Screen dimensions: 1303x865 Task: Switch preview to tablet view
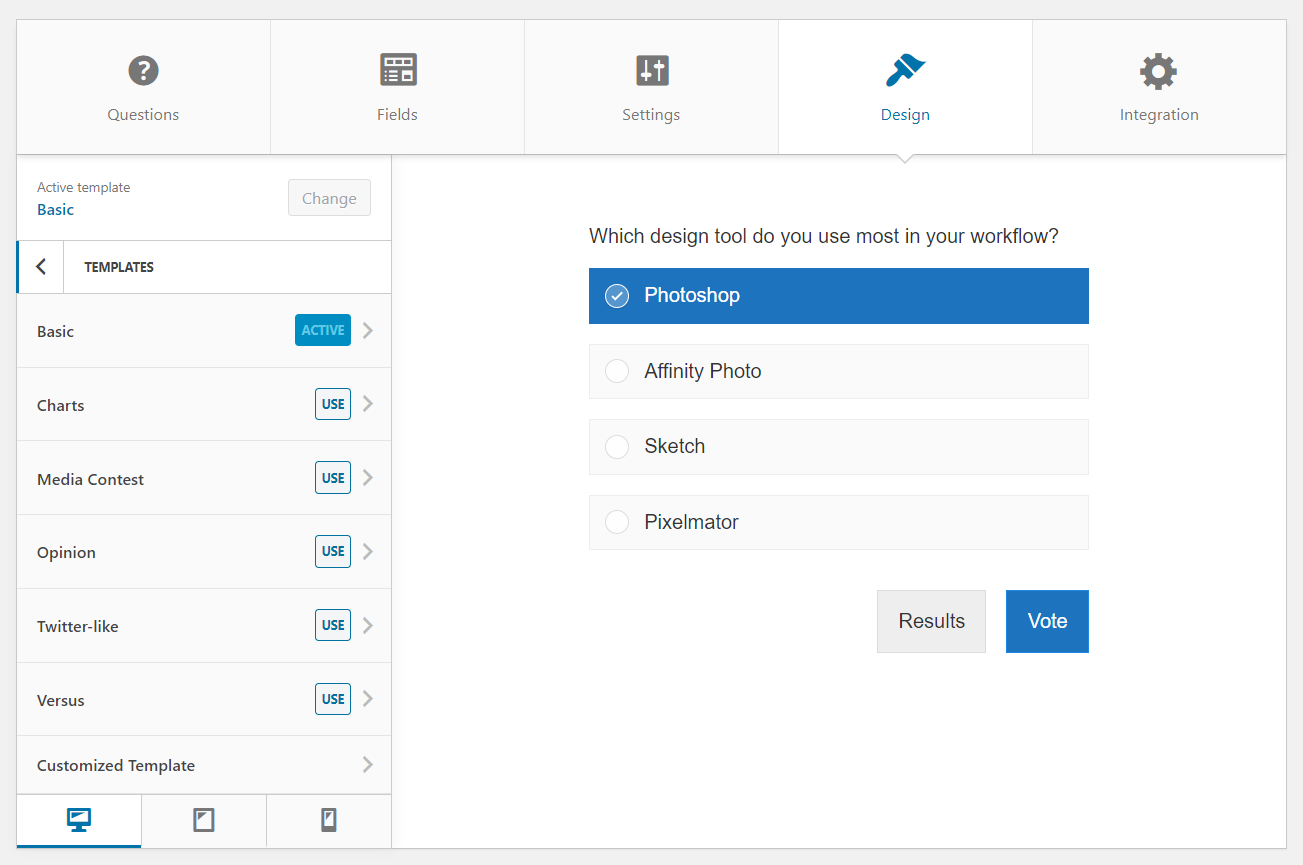pos(203,819)
